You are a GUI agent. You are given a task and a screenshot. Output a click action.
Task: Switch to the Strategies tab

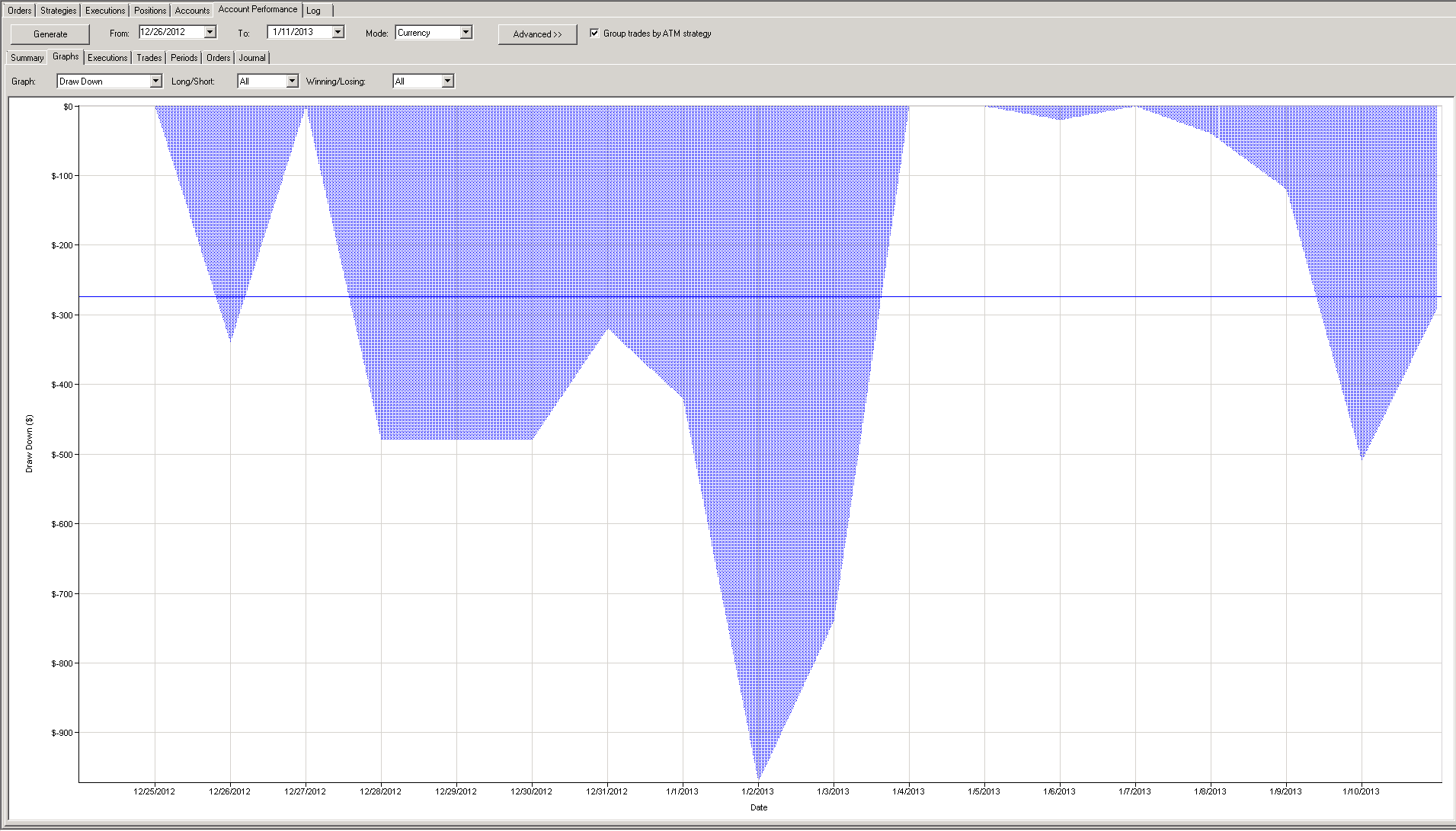58,11
